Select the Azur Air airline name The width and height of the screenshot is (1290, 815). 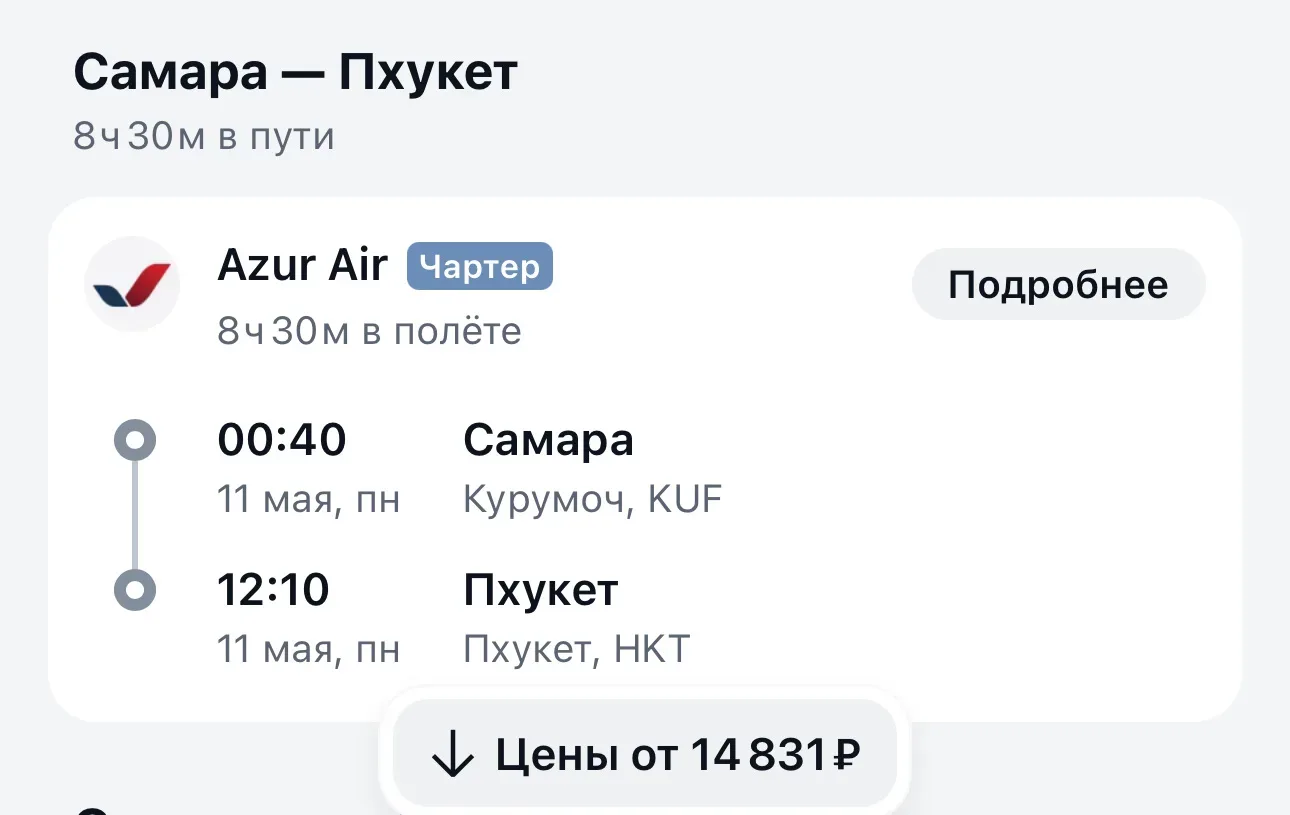coord(302,266)
